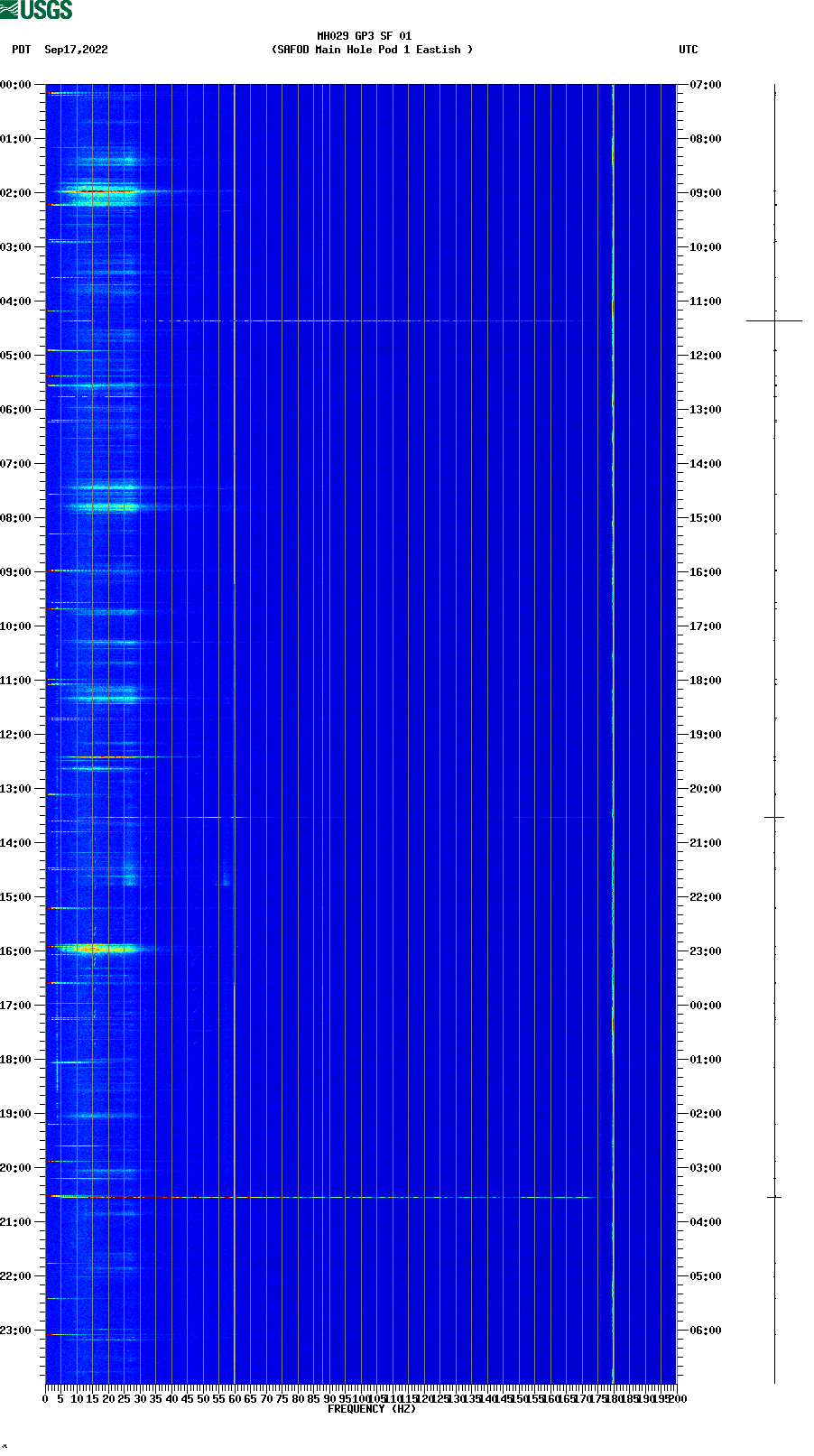Click 21:00 on the UTC axis
The height and width of the screenshot is (1456, 814).
706,843
